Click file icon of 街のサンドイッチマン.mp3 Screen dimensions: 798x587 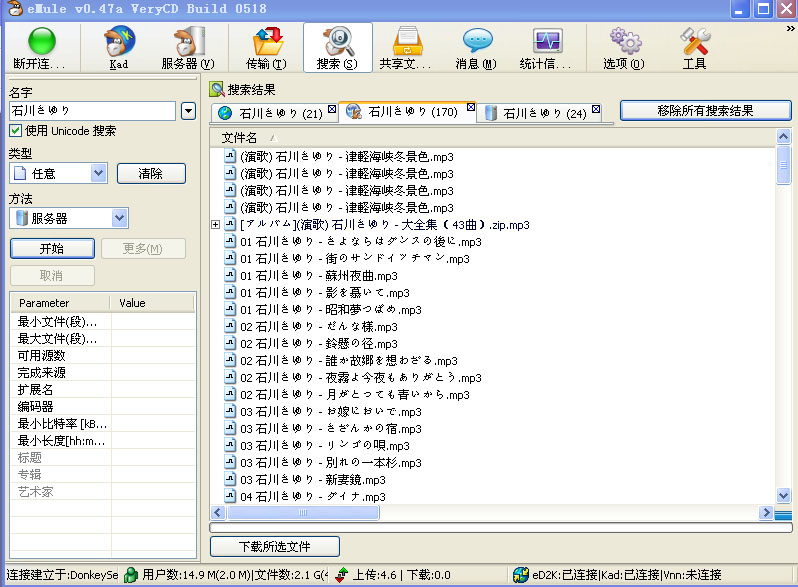230,258
